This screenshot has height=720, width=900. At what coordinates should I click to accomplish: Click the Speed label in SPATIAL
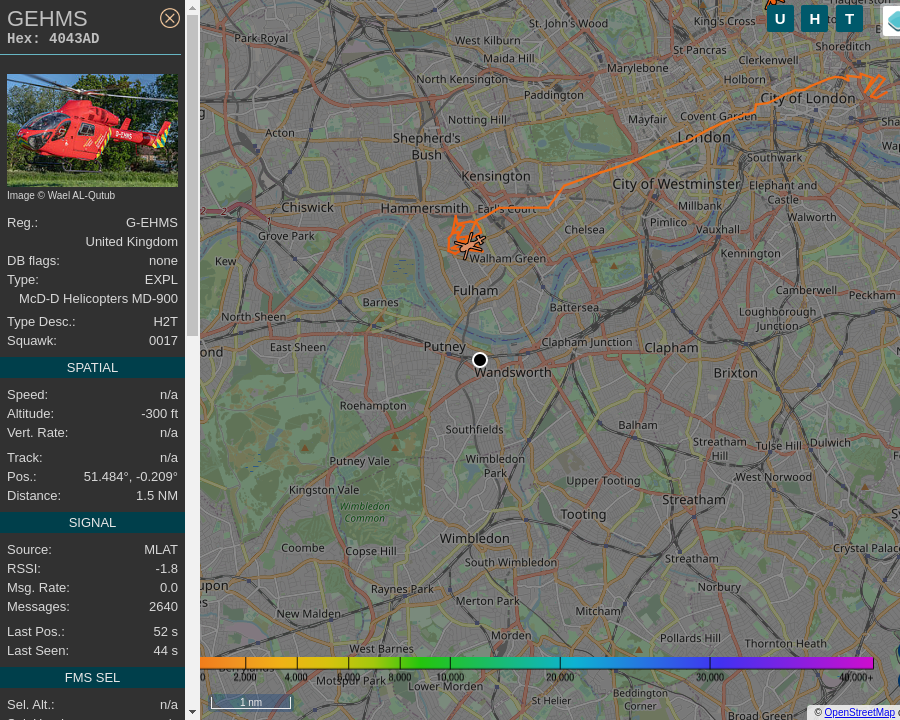click(x=27, y=394)
